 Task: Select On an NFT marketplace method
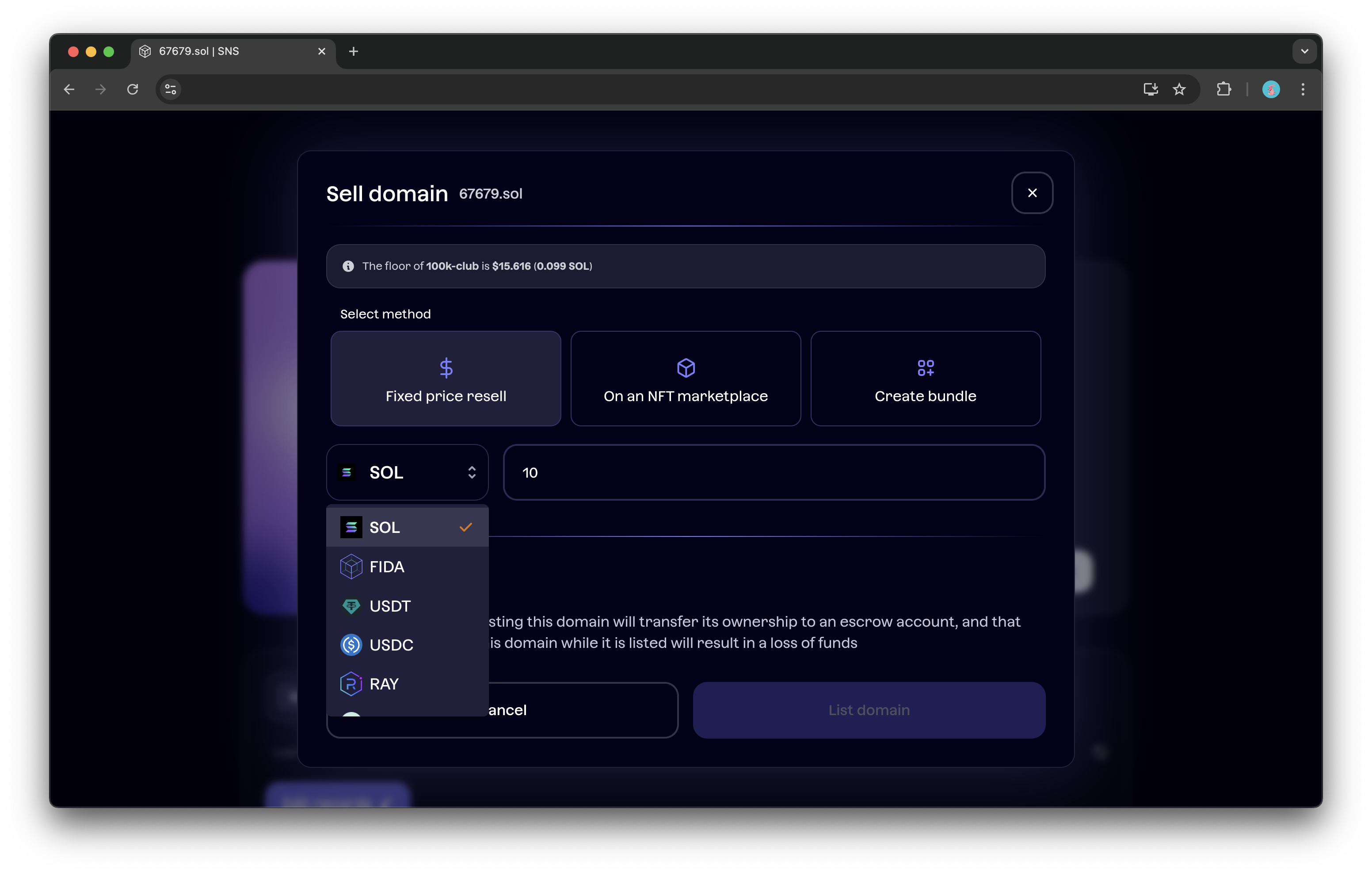point(686,379)
